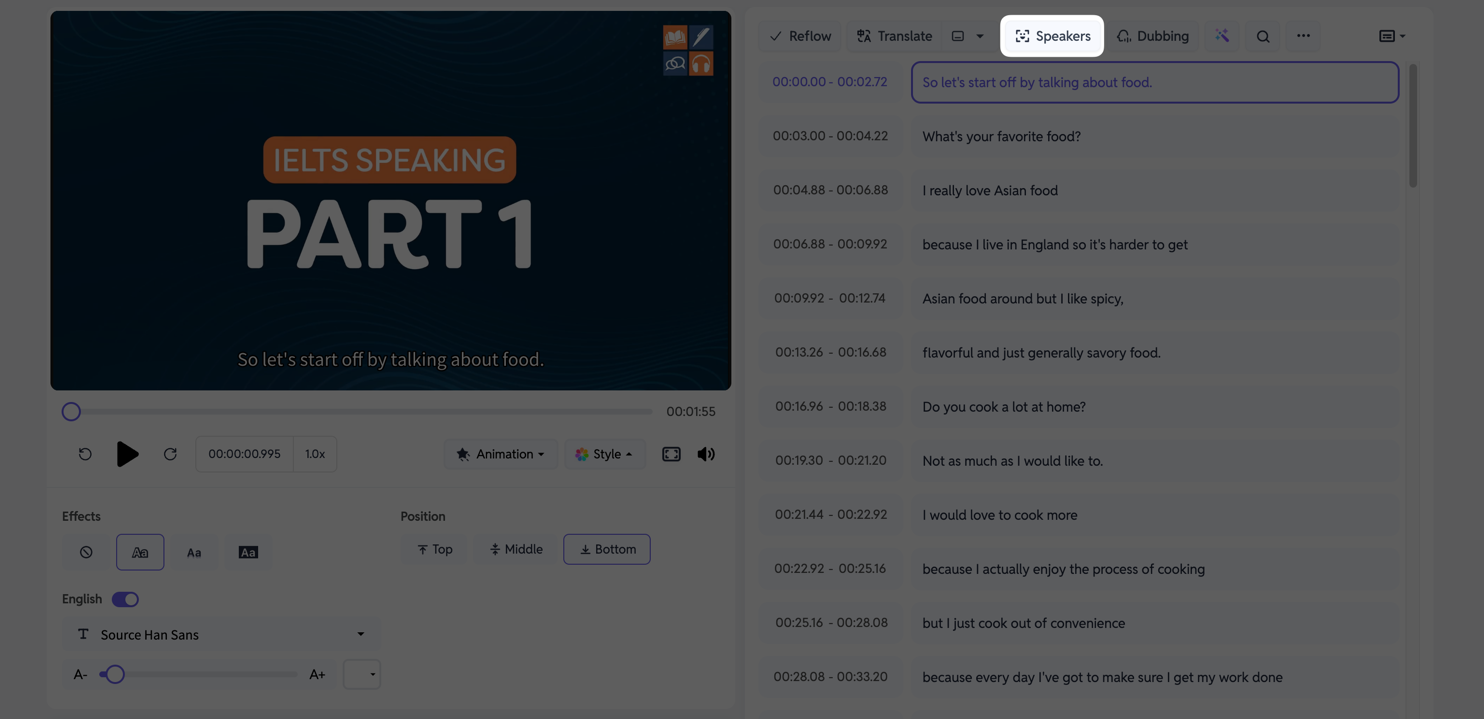The height and width of the screenshot is (719, 1484).
Task: Select subtitle 'Not as much as I would like to.'
Action: pyautogui.click(x=1155, y=460)
